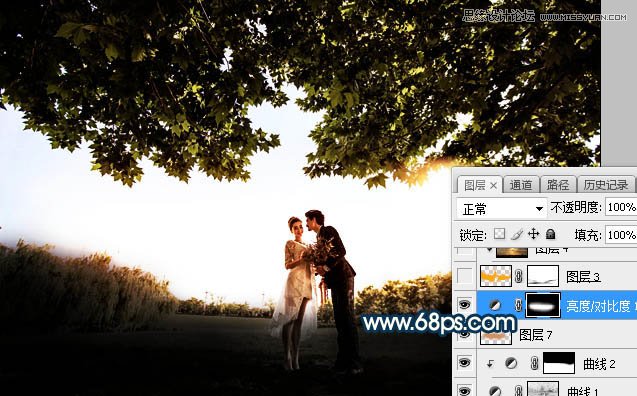Switch to the 通道 (Channels) tab
The width and height of the screenshot is (637, 396).
pos(521,185)
